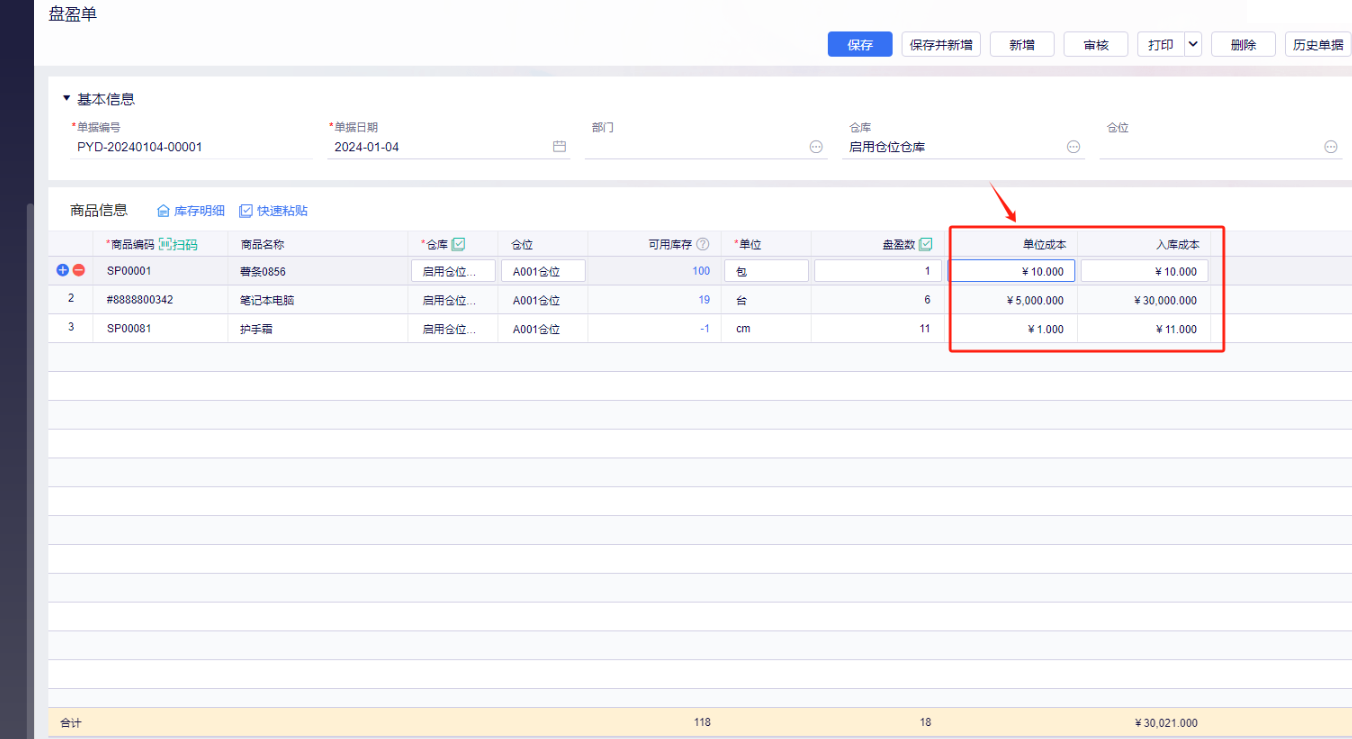Click the 仓位 input in SP00001 row

pos(543,271)
